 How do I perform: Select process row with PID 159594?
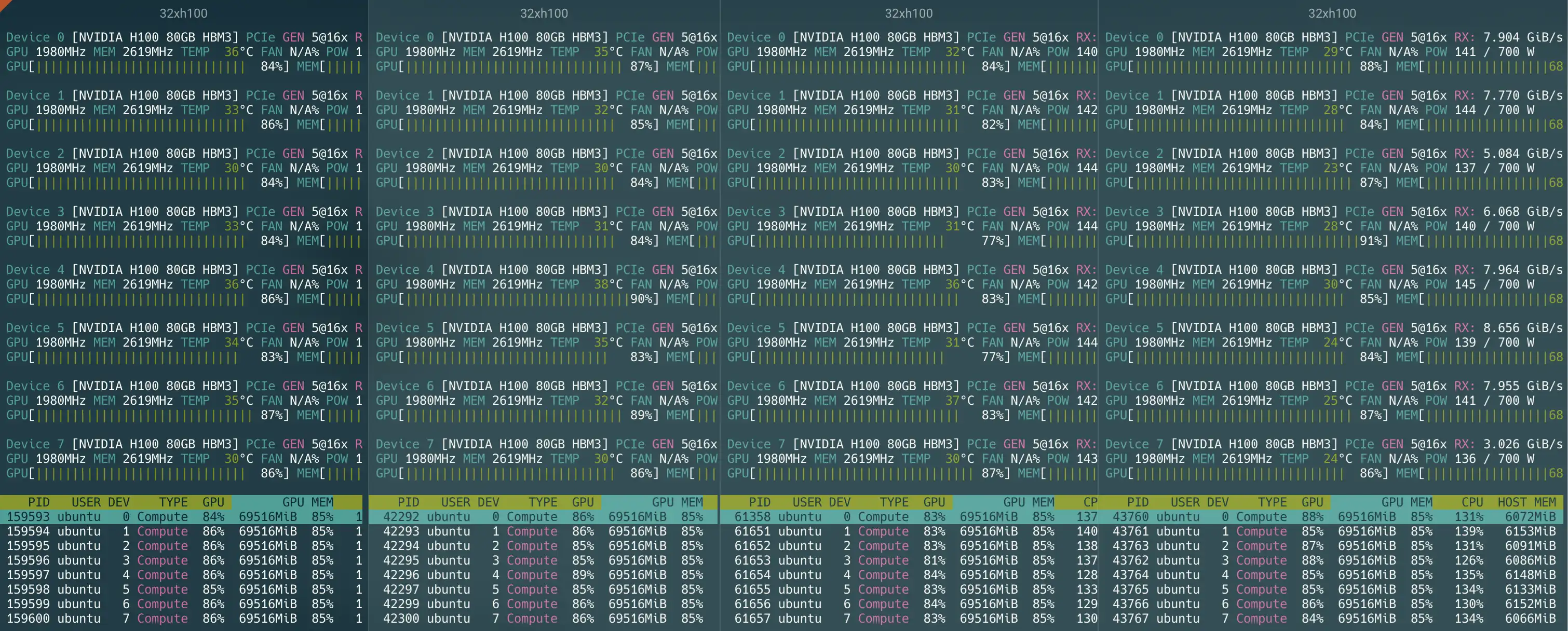pos(181,531)
